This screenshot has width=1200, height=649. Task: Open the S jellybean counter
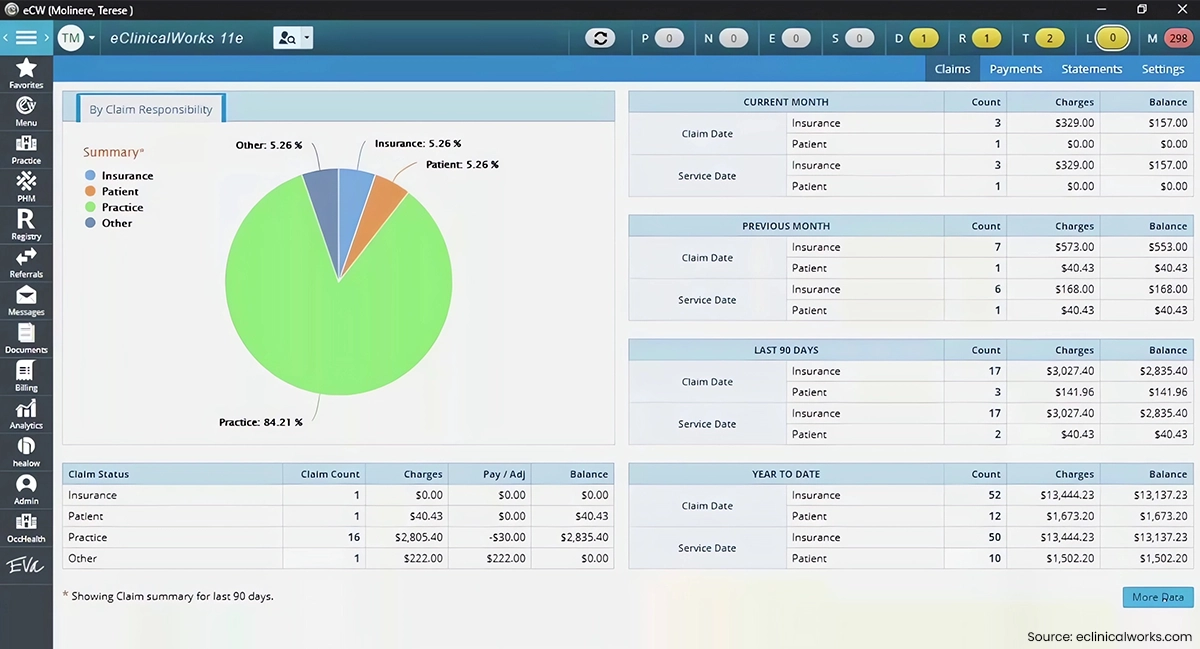pos(859,39)
